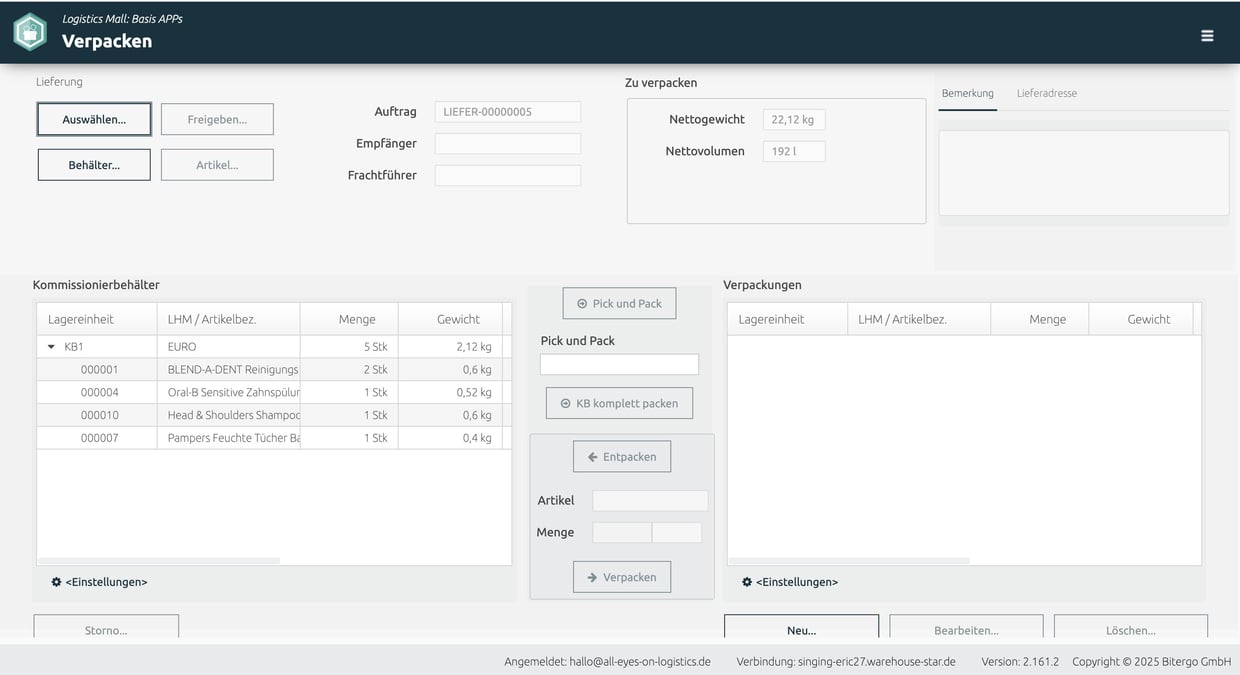Click the Artikel... button

pyautogui.click(x=217, y=165)
